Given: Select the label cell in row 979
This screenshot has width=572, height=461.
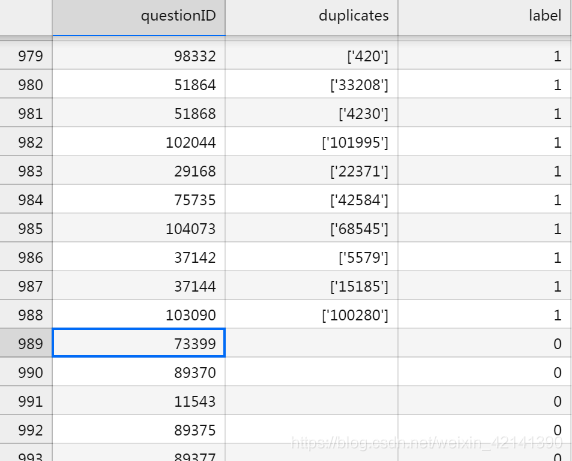Looking at the screenshot, I should pyautogui.click(x=484, y=55).
